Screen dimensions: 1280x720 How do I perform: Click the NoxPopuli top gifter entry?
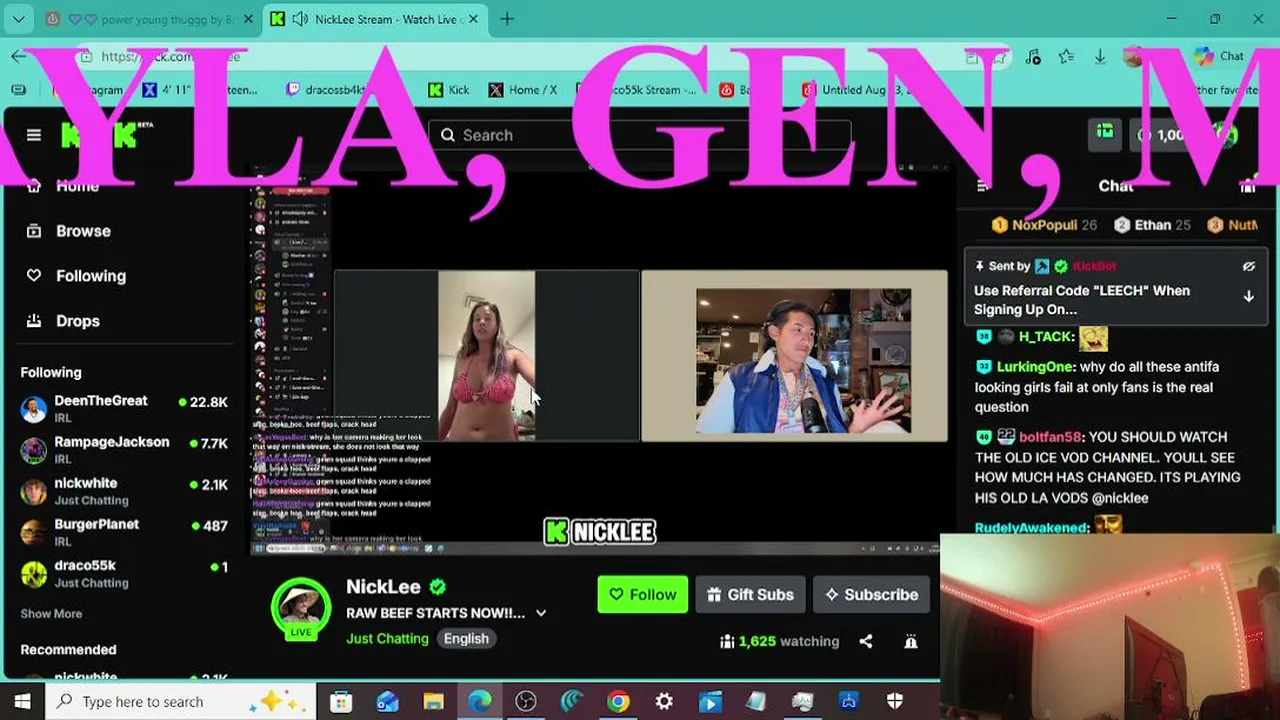[1044, 225]
